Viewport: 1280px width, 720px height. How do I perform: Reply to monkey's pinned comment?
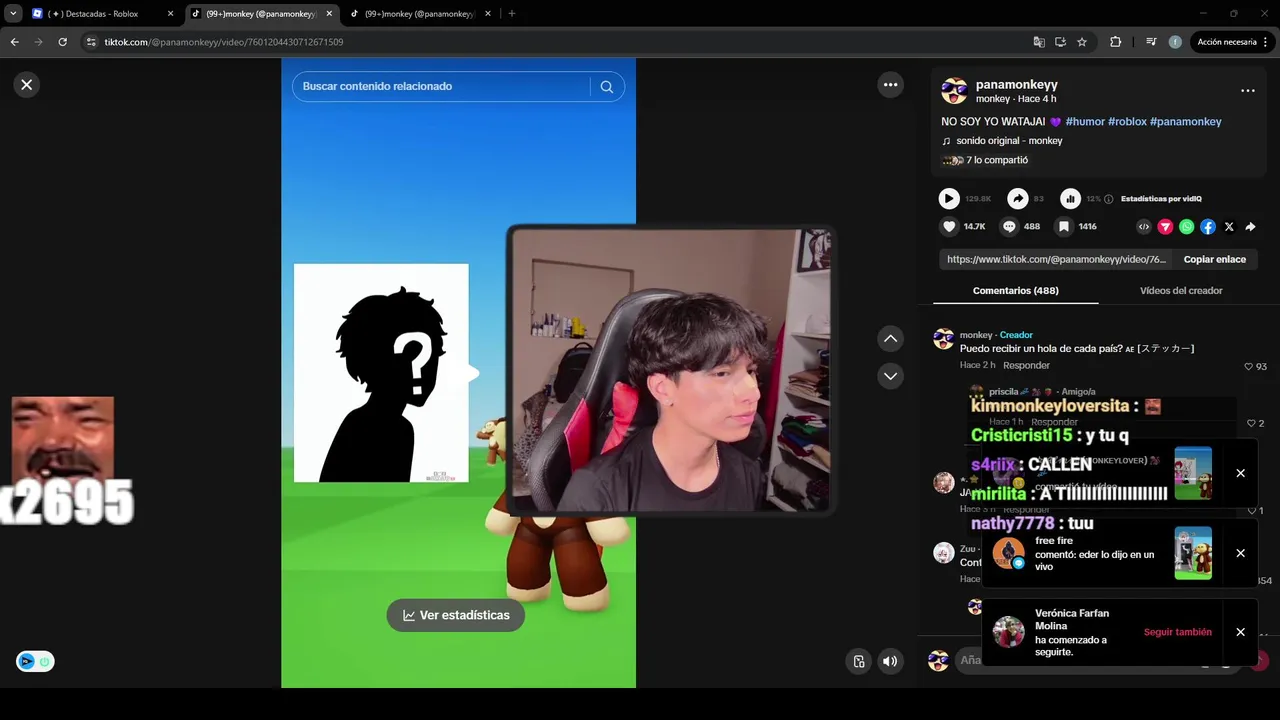pos(1026,366)
